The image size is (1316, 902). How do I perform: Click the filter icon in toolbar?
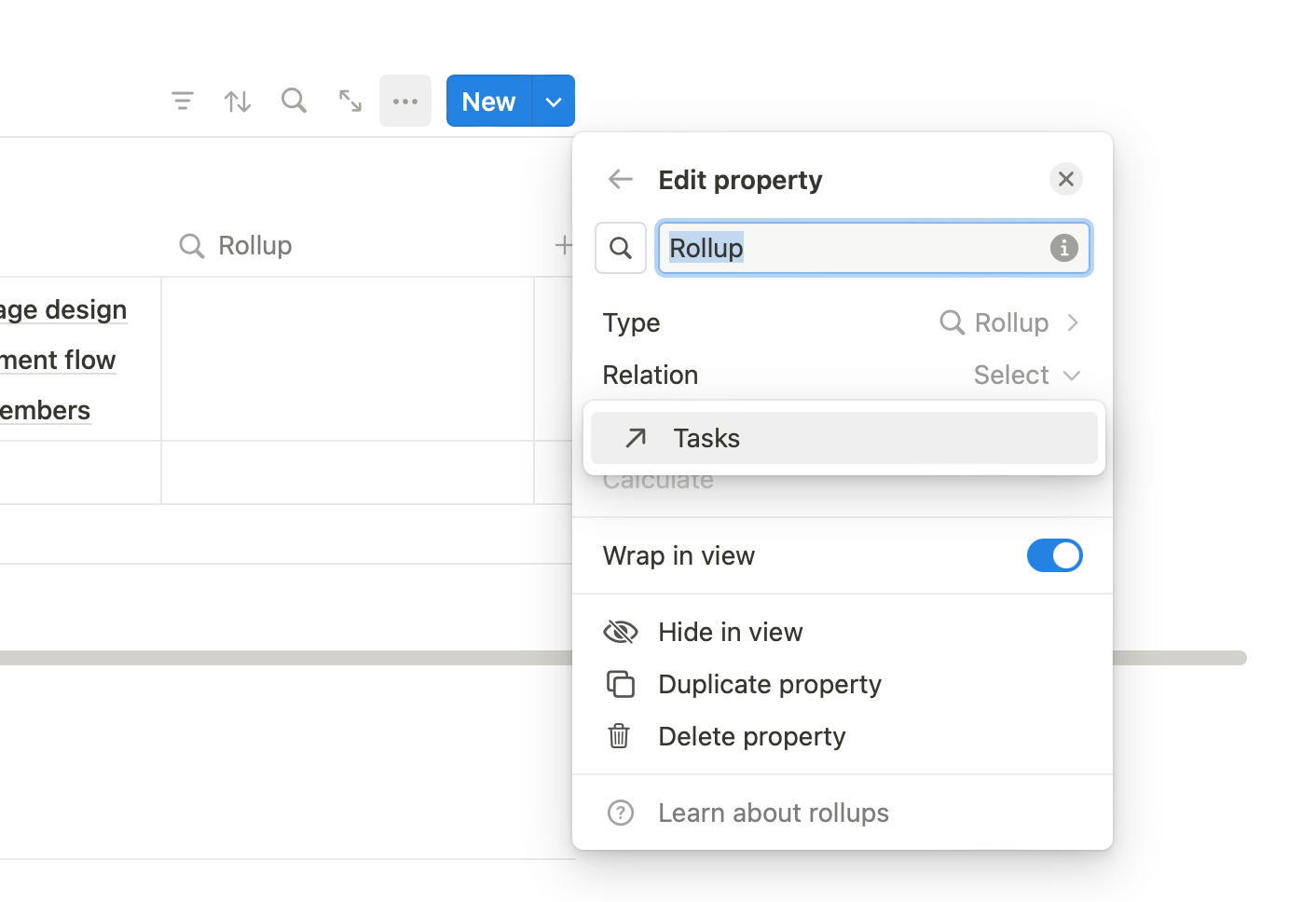coord(183,101)
